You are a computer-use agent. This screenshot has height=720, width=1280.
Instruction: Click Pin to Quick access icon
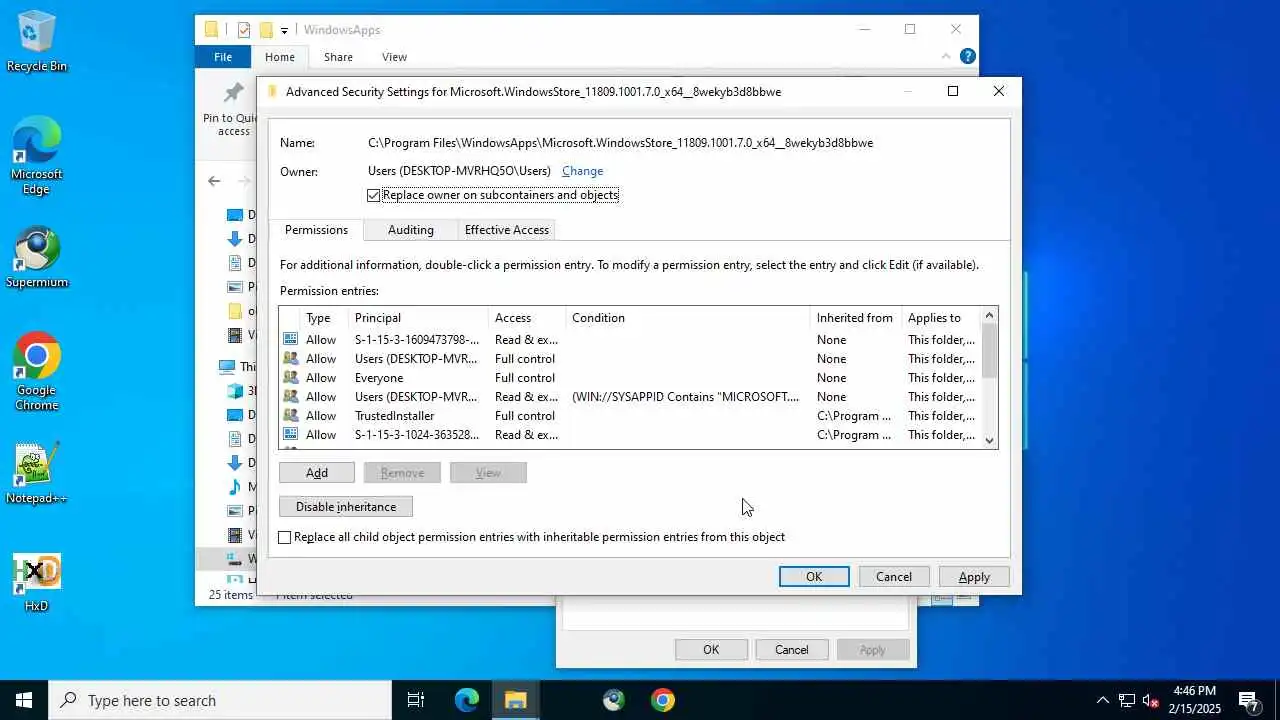234,93
